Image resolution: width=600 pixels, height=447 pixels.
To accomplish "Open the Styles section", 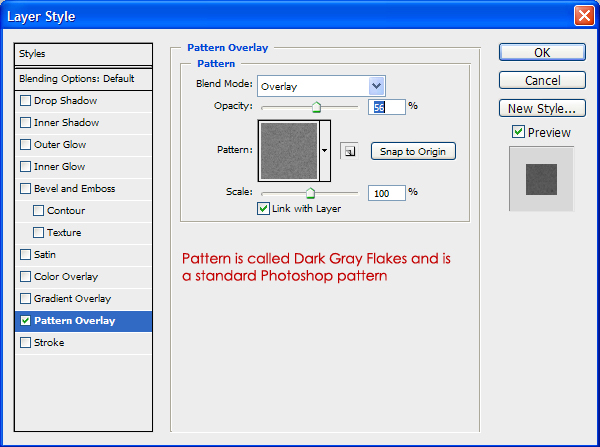I will [x=83, y=54].
